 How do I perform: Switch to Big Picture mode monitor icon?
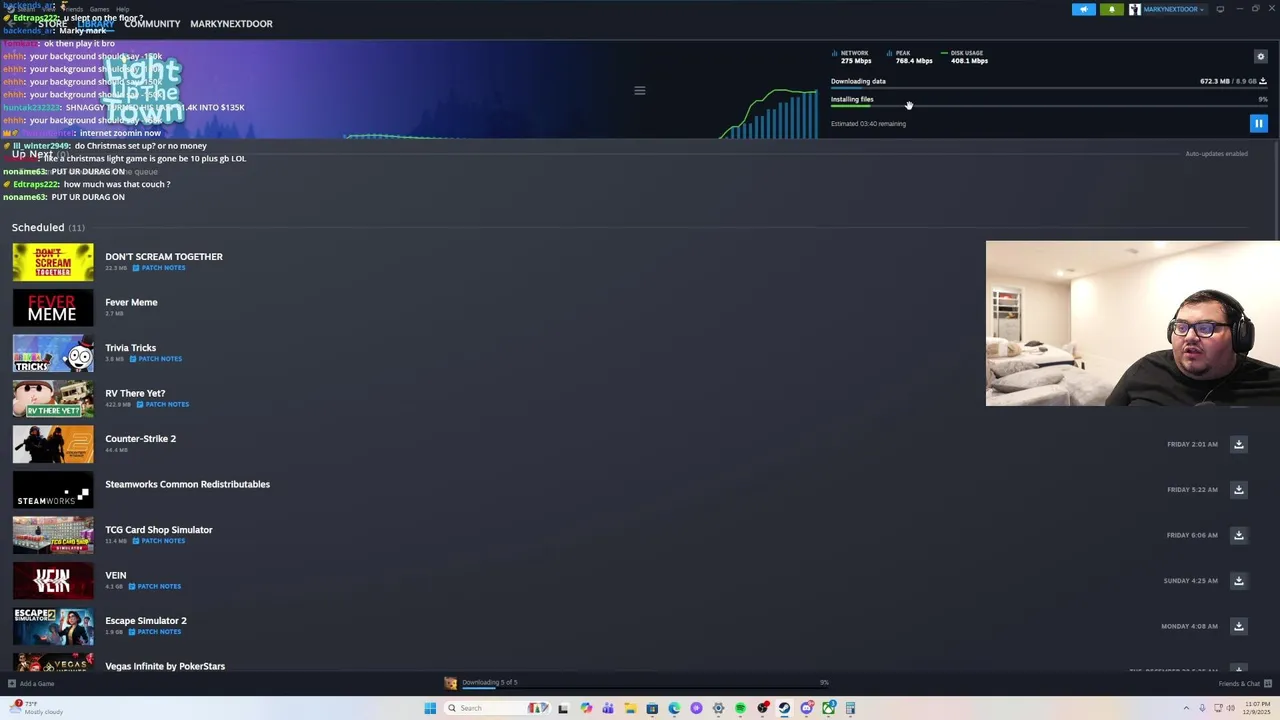click(1220, 9)
